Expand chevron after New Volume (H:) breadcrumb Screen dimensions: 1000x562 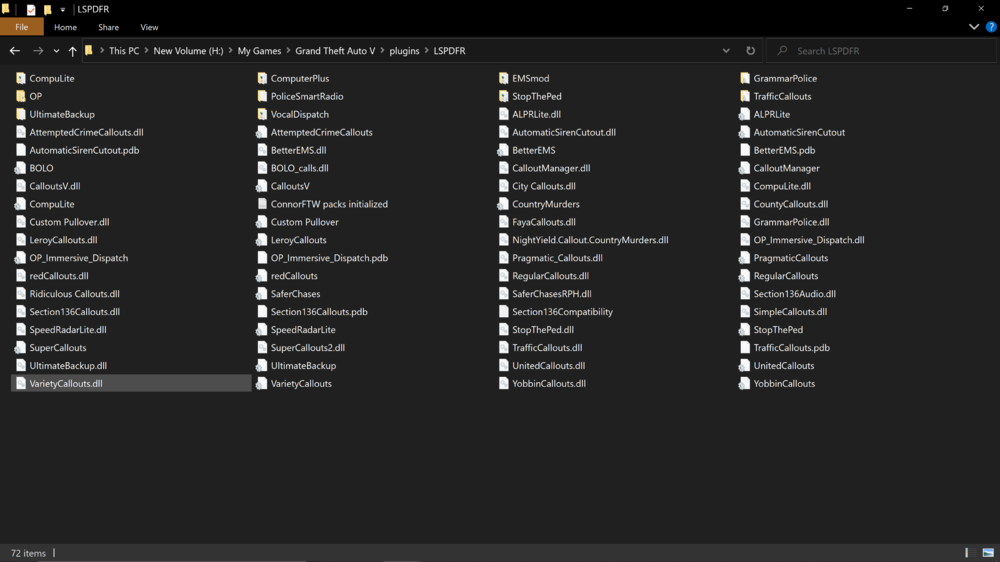click(231, 51)
